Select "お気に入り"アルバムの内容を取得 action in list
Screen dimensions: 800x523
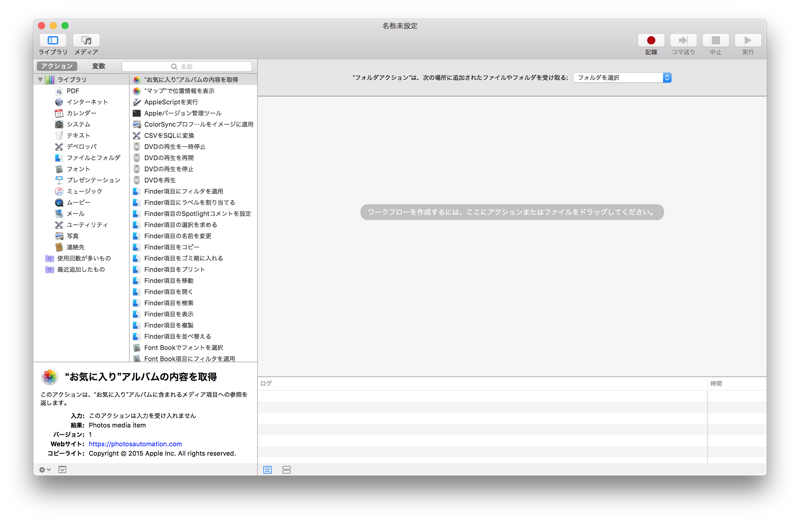click(x=193, y=80)
